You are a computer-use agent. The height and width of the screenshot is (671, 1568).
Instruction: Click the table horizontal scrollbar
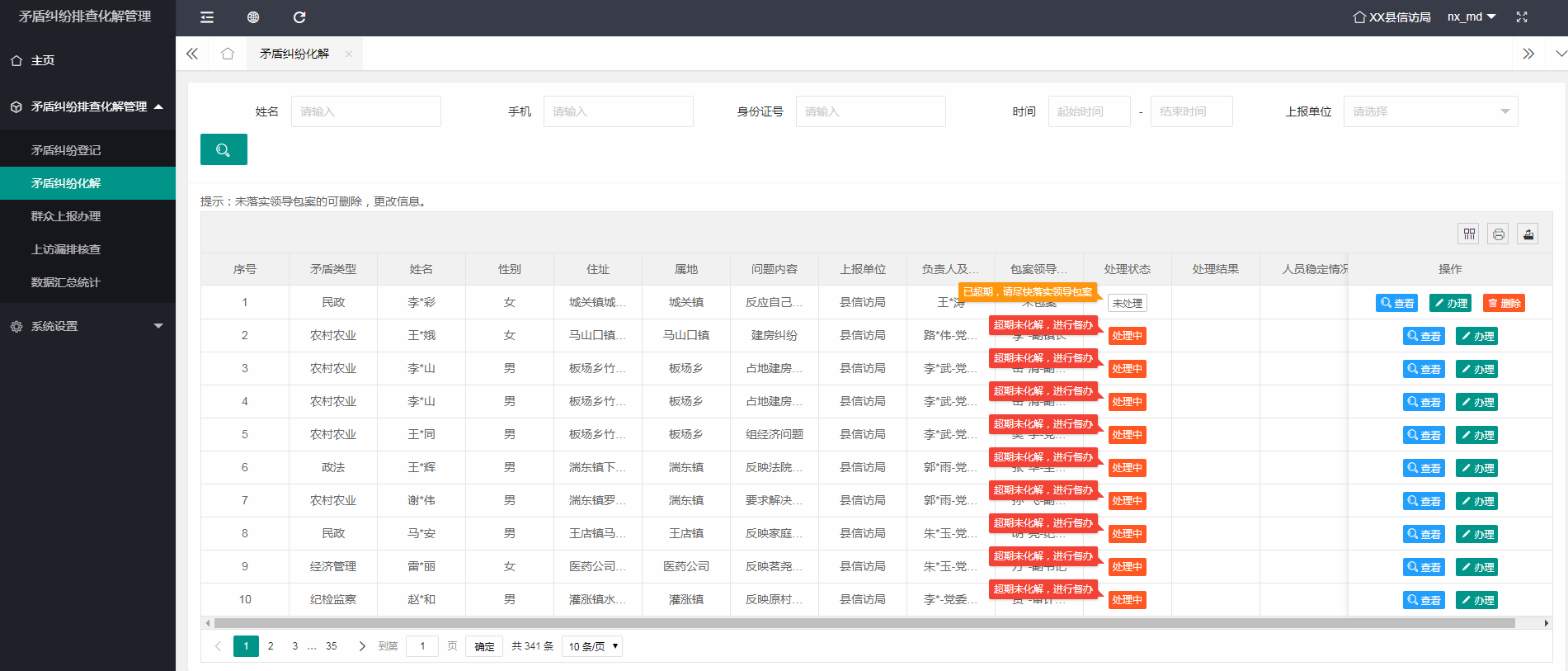pos(864,623)
